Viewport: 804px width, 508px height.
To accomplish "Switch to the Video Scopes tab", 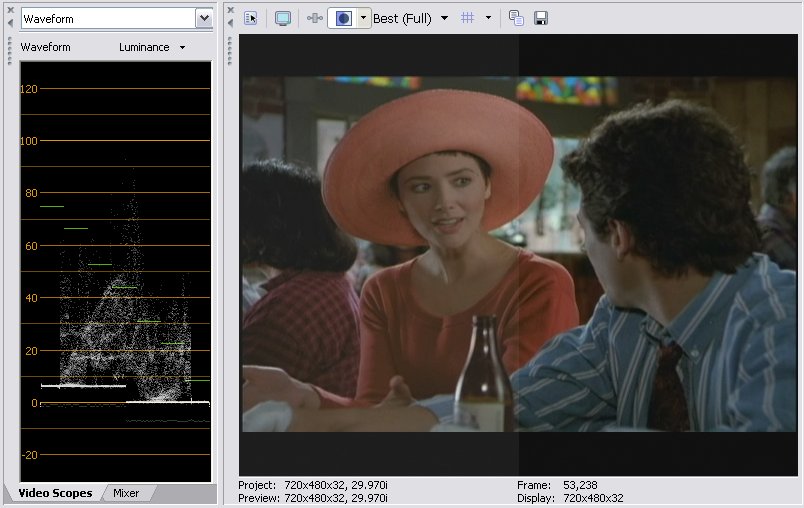I will pyautogui.click(x=55, y=493).
